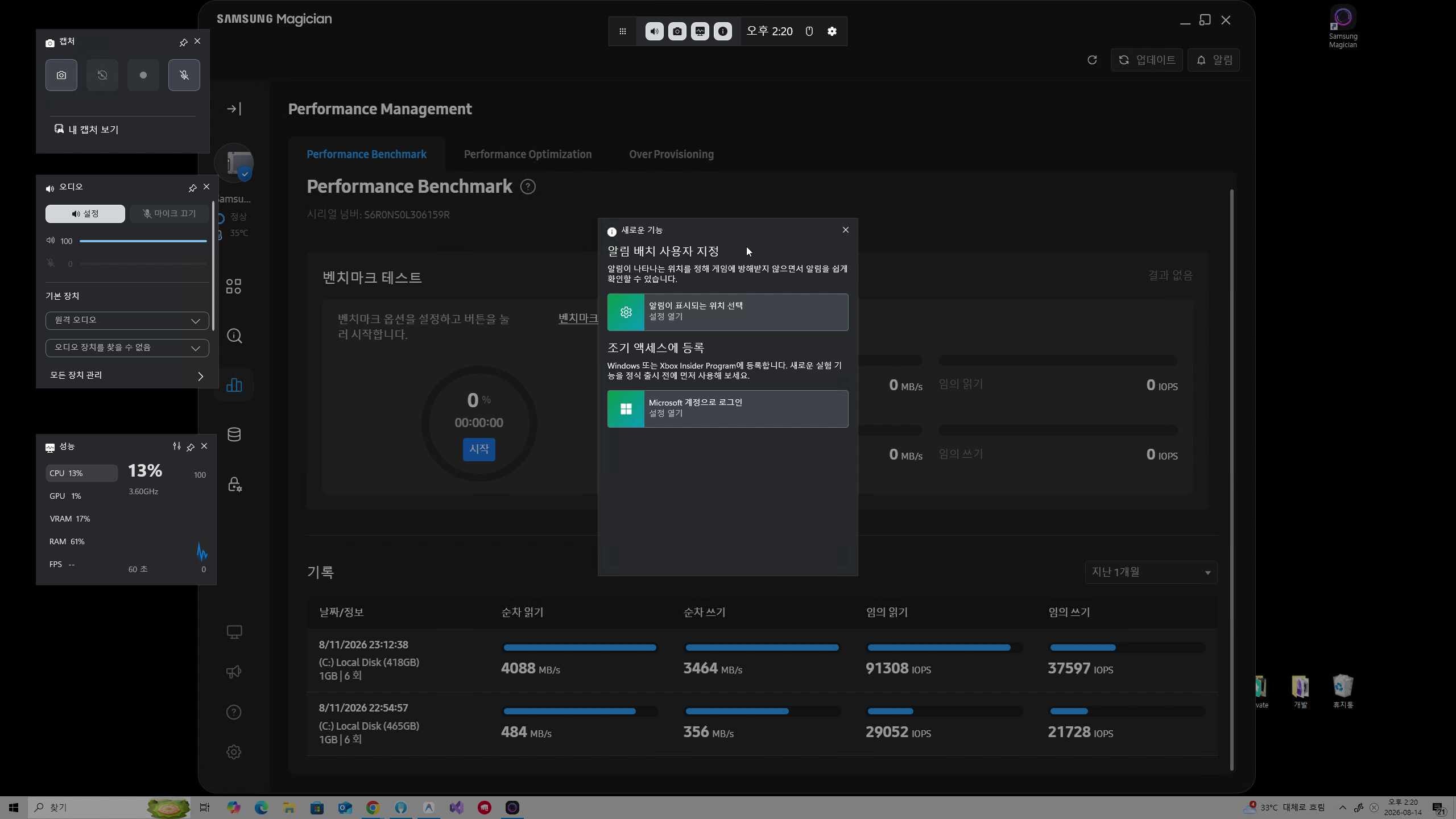The image size is (1456, 819).
Task: Open Game Bar settings gear
Action: [x=832, y=31]
